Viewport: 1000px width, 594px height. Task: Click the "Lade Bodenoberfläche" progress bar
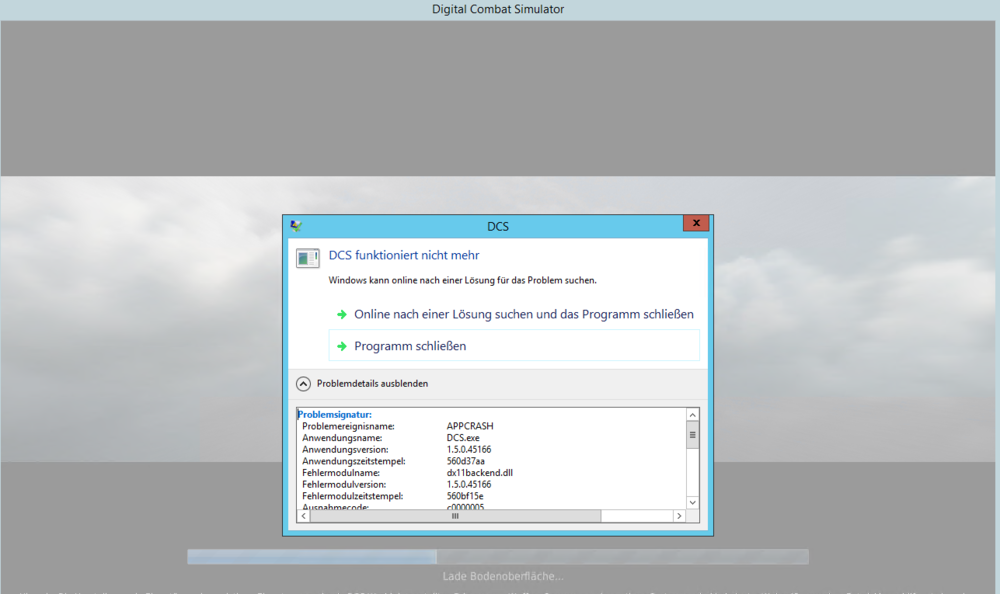(x=497, y=556)
